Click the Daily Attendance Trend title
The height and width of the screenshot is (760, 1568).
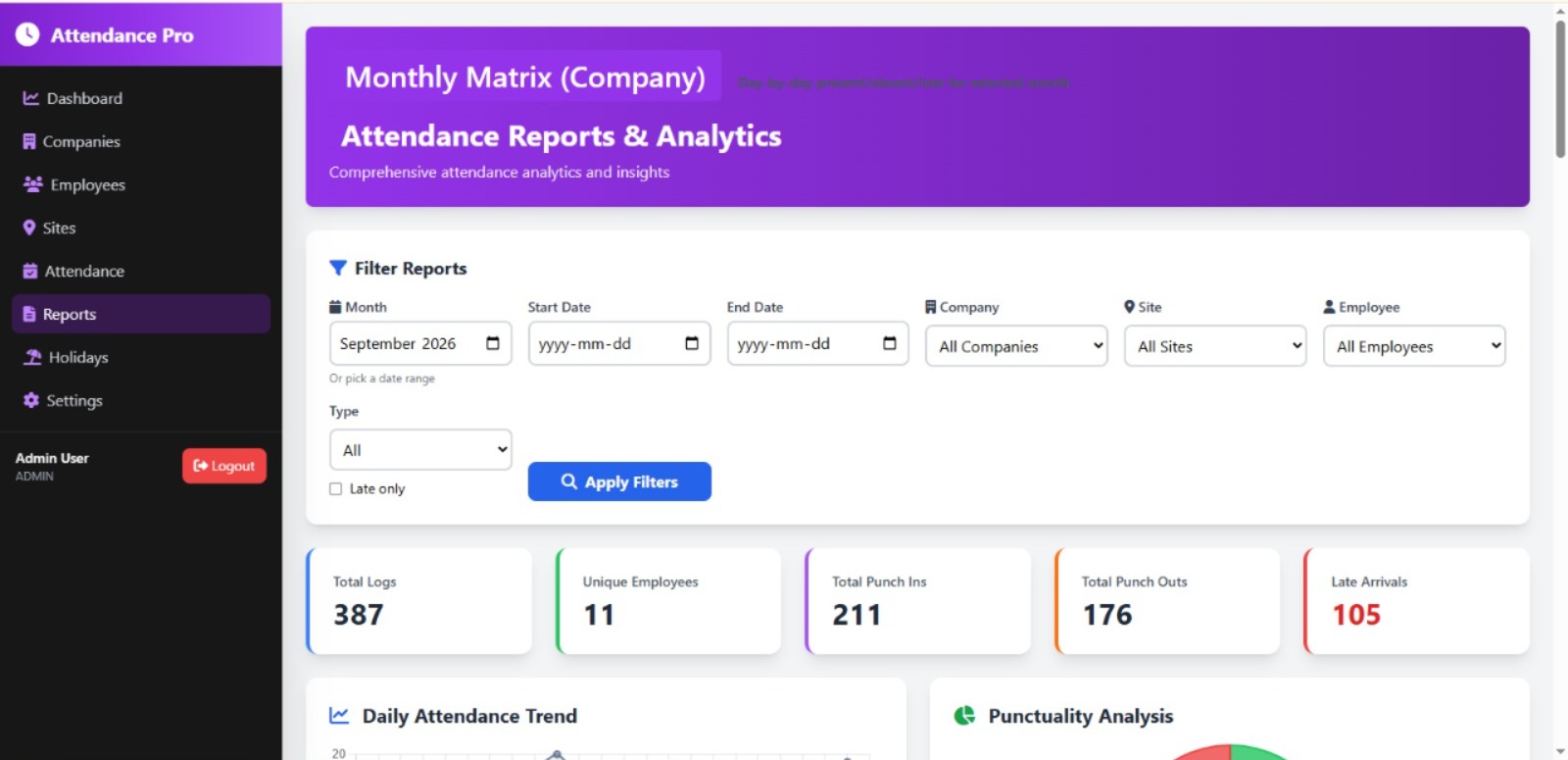tap(469, 716)
